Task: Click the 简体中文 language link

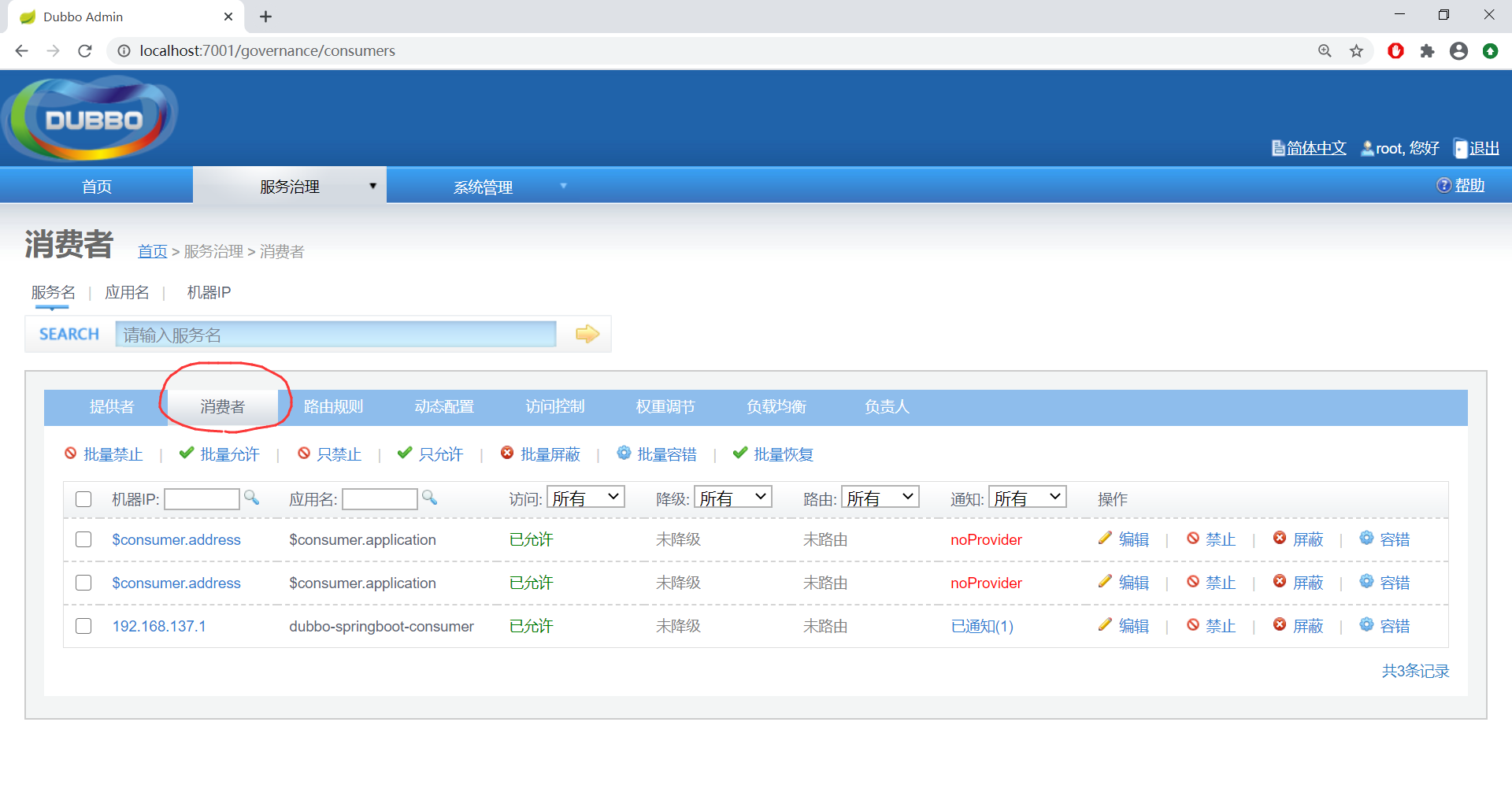Action: pos(1316,148)
